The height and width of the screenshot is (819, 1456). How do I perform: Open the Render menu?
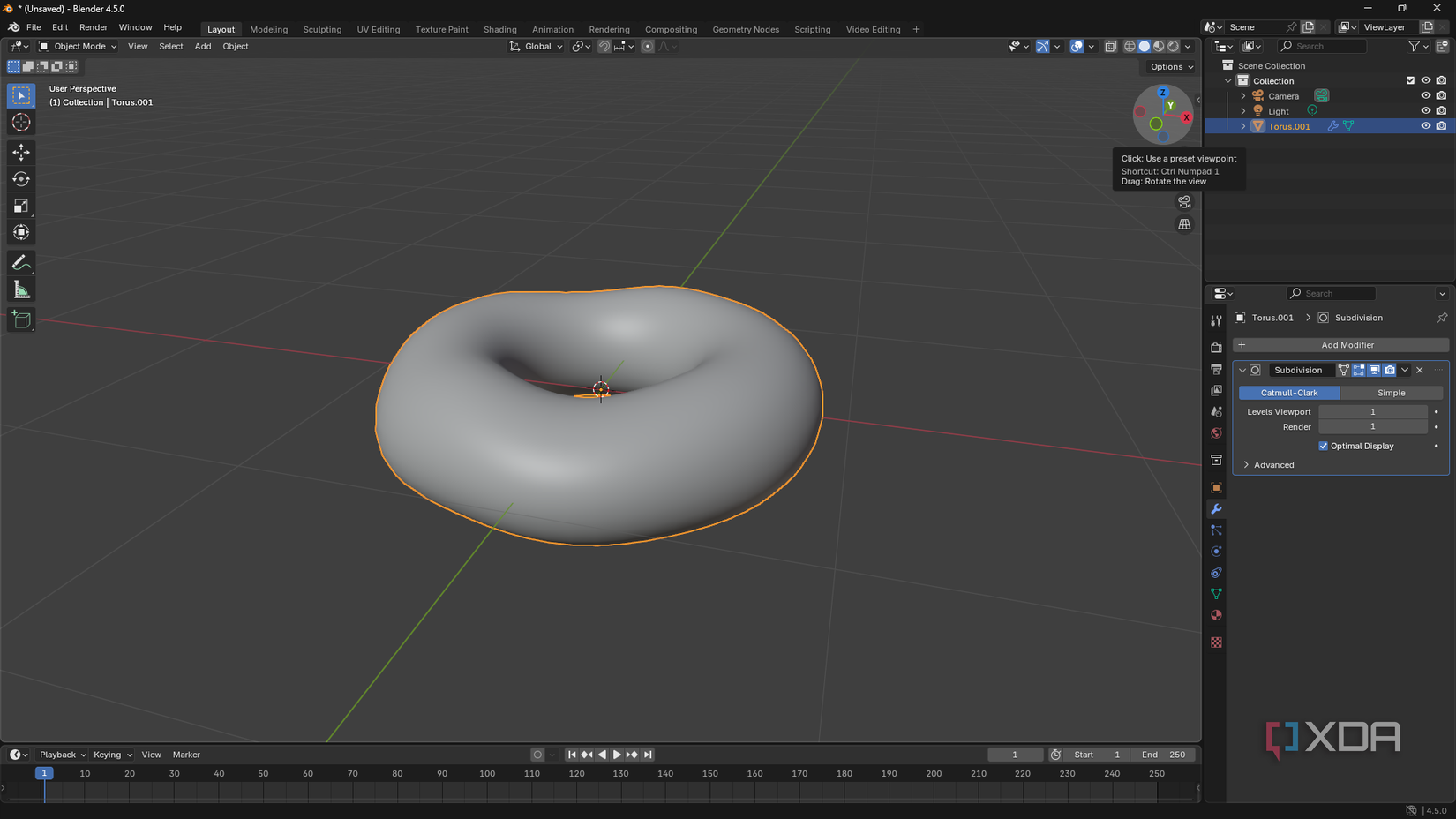[93, 26]
